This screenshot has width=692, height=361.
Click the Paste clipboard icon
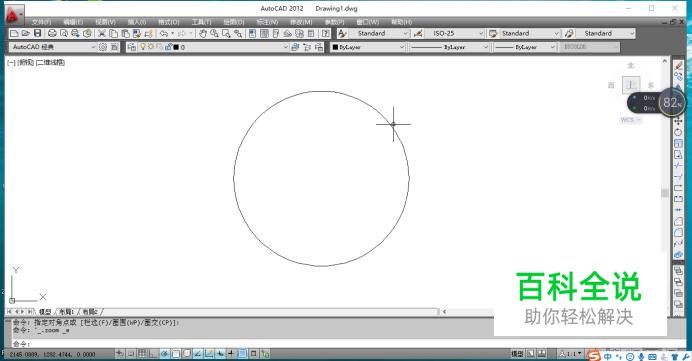pos(125,33)
